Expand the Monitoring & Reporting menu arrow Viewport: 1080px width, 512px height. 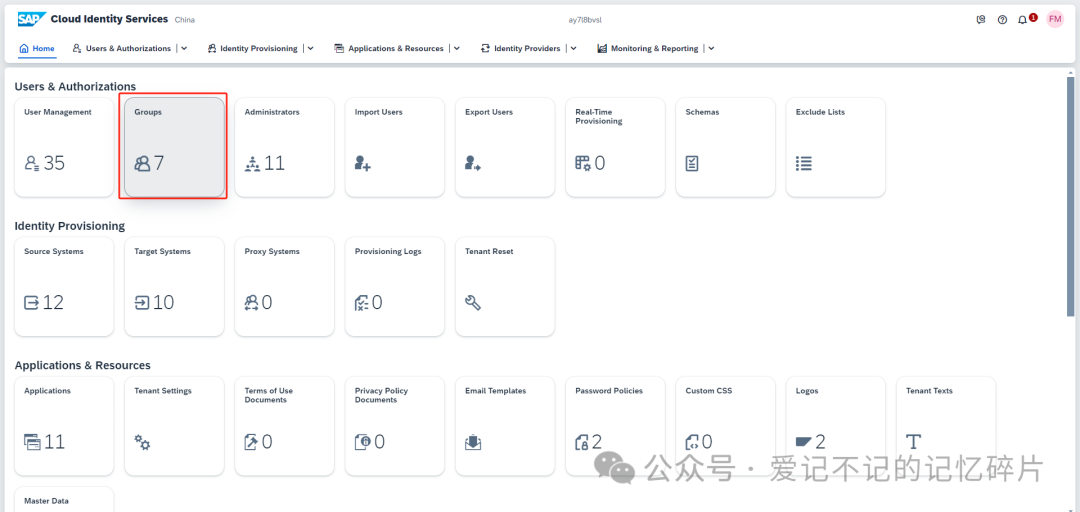[x=711, y=48]
